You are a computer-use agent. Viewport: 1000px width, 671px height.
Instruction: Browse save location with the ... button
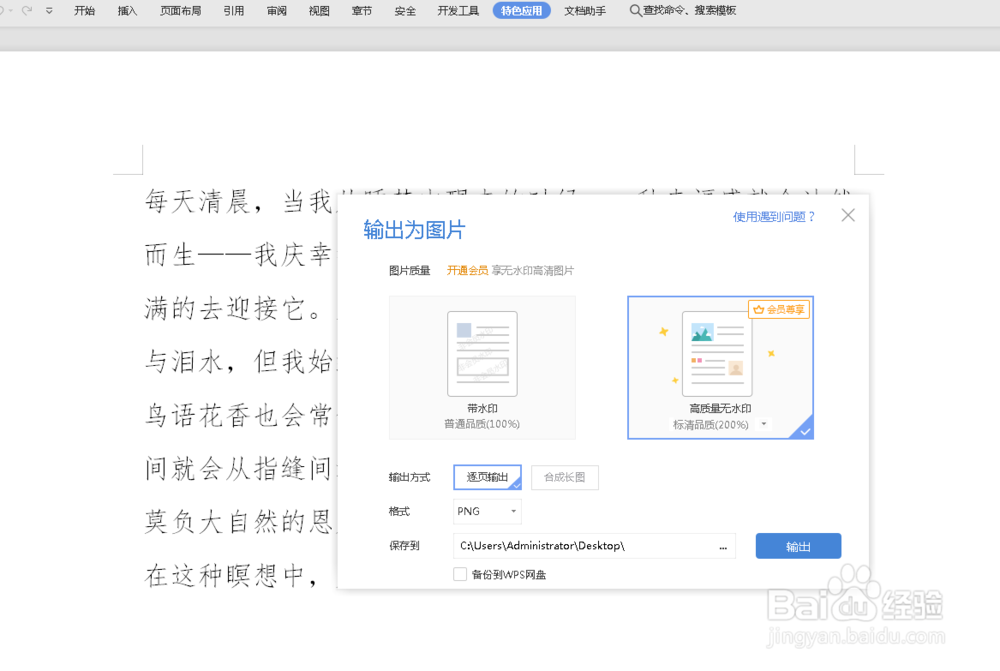[725, 545]
